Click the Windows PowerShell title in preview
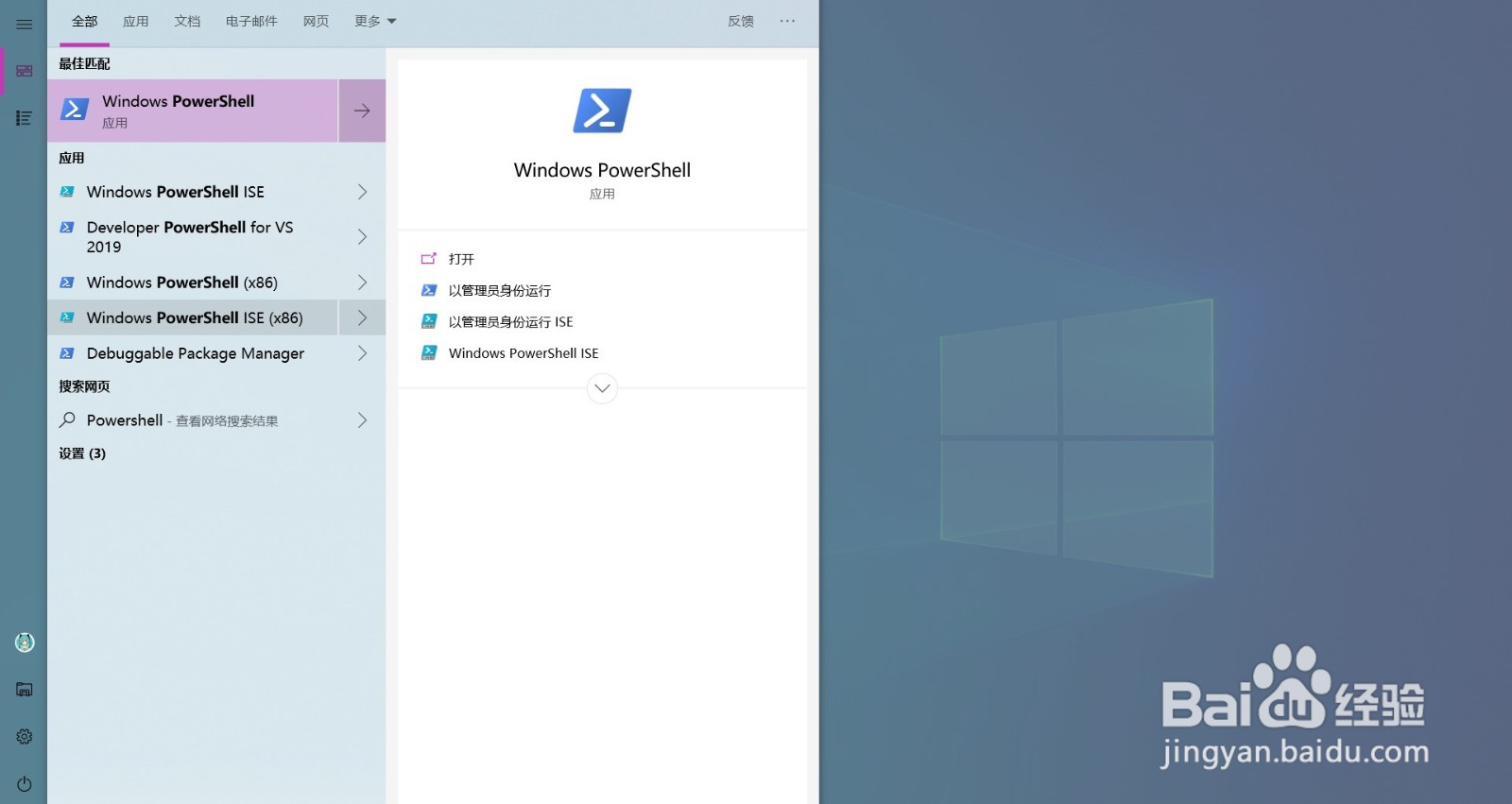 (x=602, y=170)
